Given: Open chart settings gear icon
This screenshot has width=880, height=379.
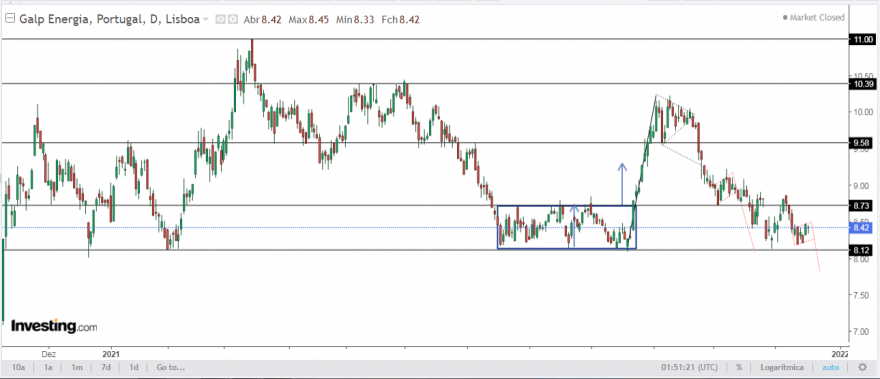Looking at the screenshot, I should [x=863, y=368].
